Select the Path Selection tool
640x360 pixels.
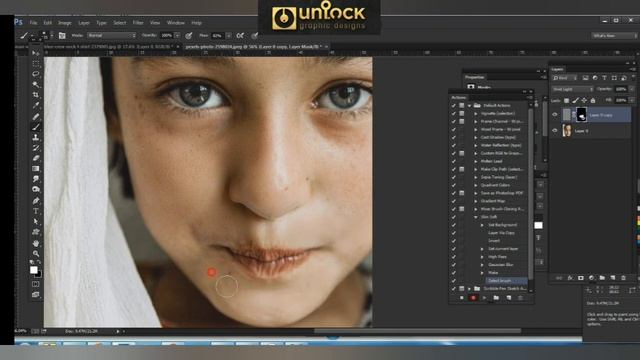pos(36,222)
